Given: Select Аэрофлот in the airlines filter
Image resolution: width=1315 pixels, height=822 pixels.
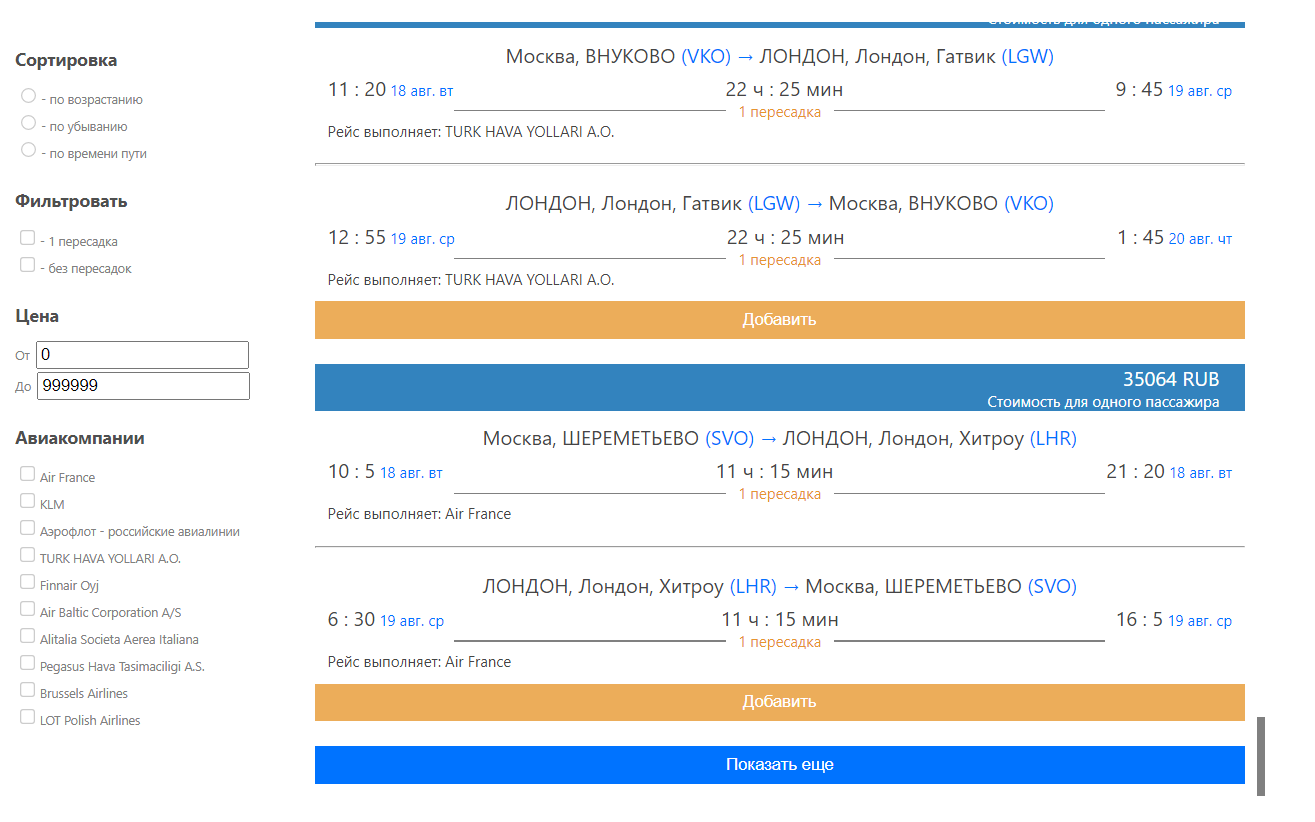Looking at the screenshot, I should tap(25, 527).
